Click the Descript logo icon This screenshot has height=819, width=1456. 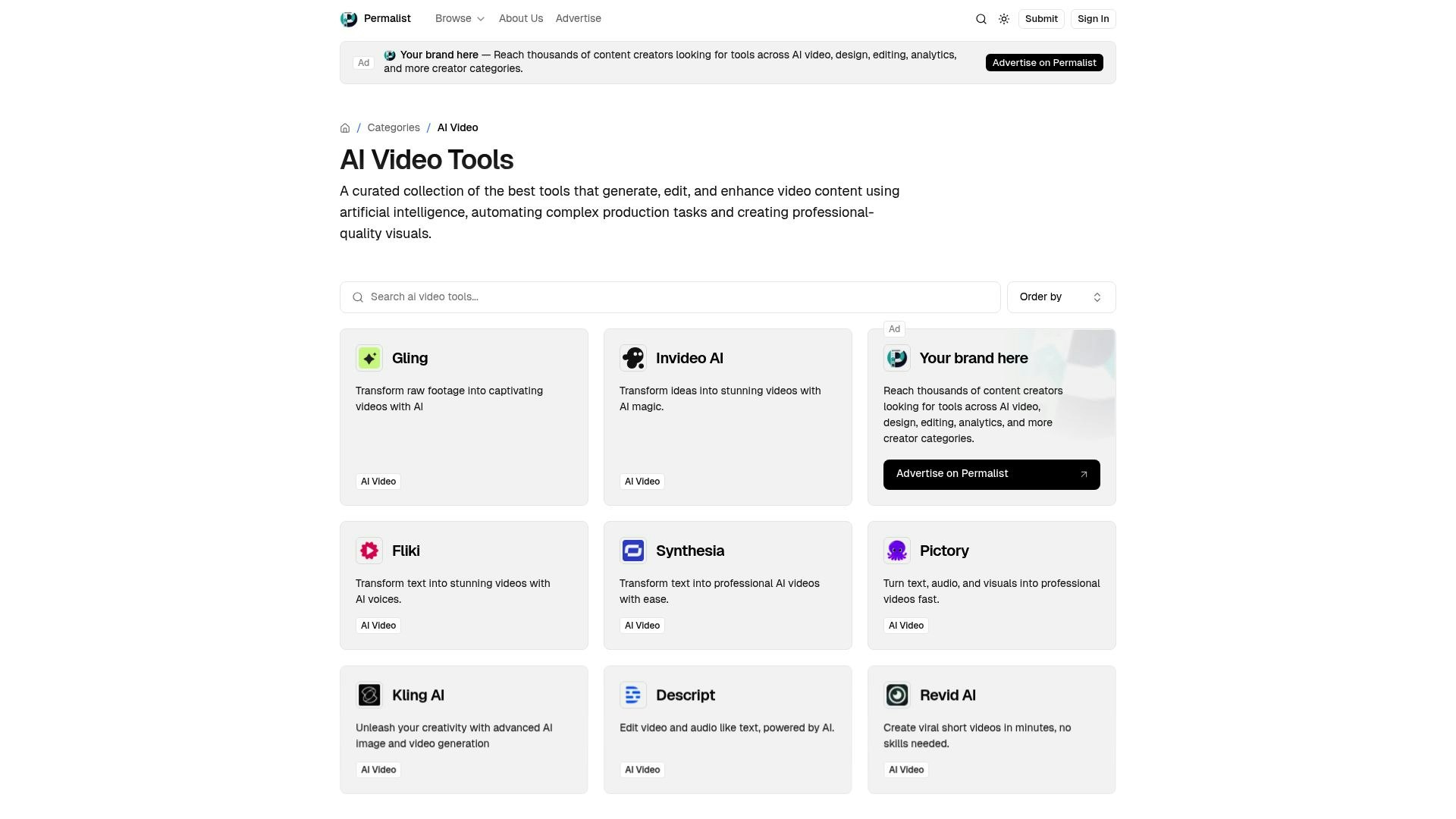coord(632,695)
